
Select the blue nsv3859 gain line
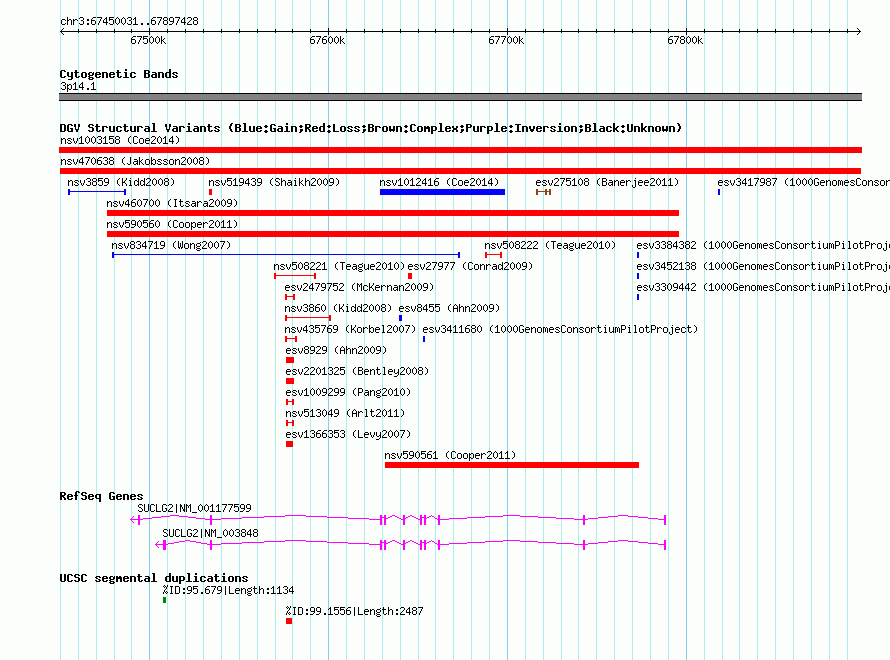point(97,192)
